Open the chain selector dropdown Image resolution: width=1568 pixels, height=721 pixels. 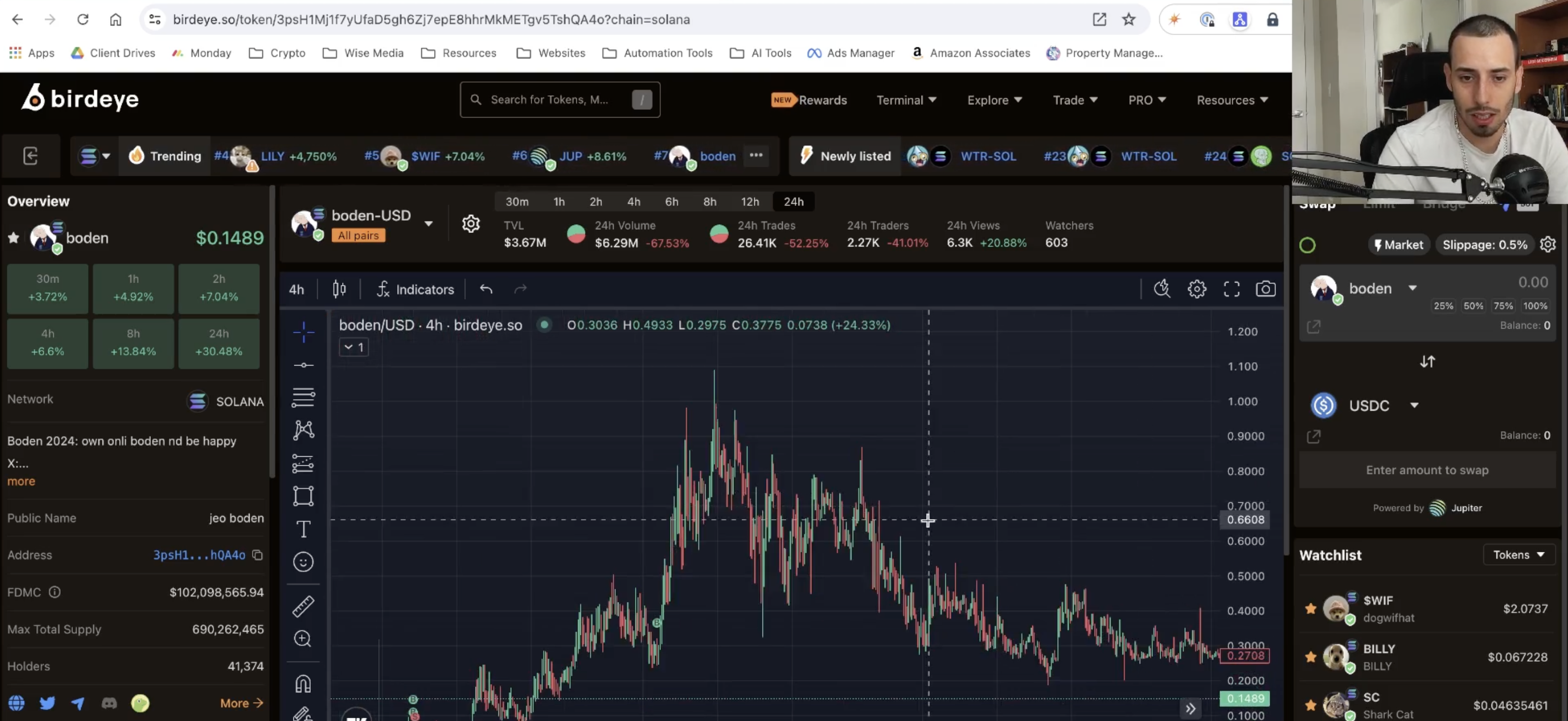coord(94,156)
